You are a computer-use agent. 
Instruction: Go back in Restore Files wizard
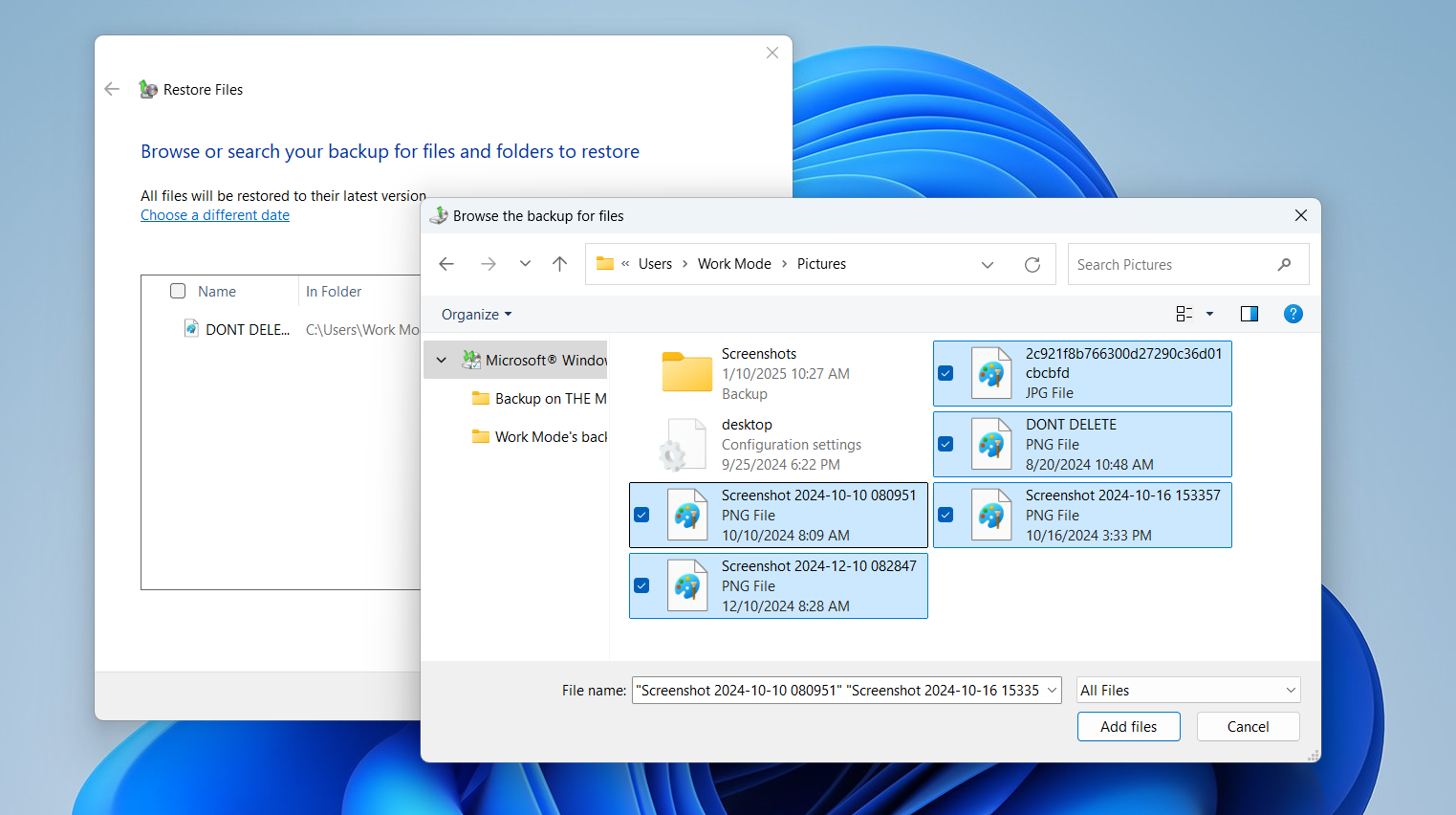click(x=112, y=89)
